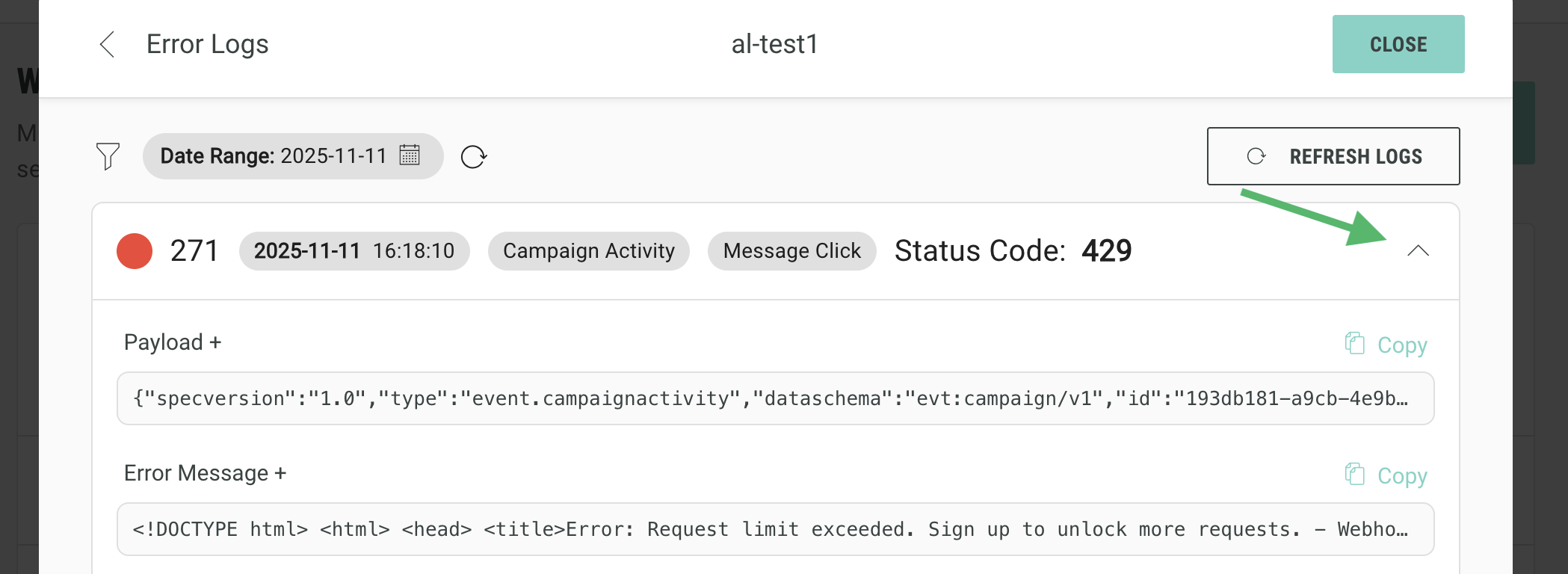Click the Campaign Activity tag
Screen dimensions: 1568x574
[x=588, y=251]
